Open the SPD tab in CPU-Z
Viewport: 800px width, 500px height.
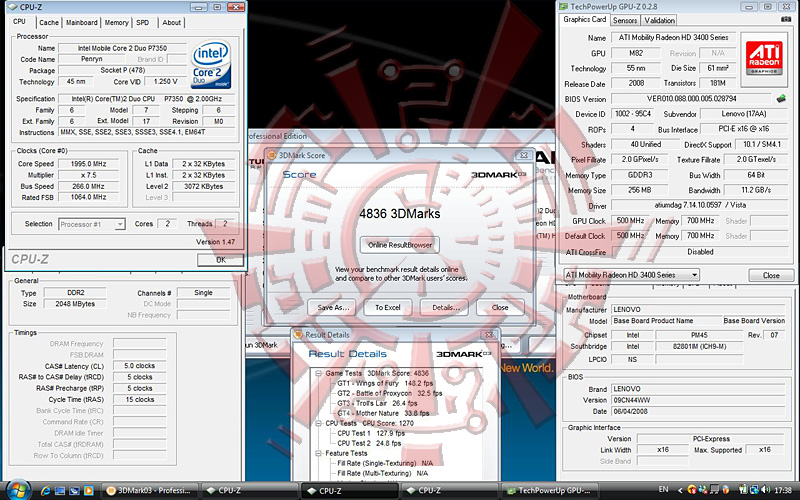tap(143, 22)
